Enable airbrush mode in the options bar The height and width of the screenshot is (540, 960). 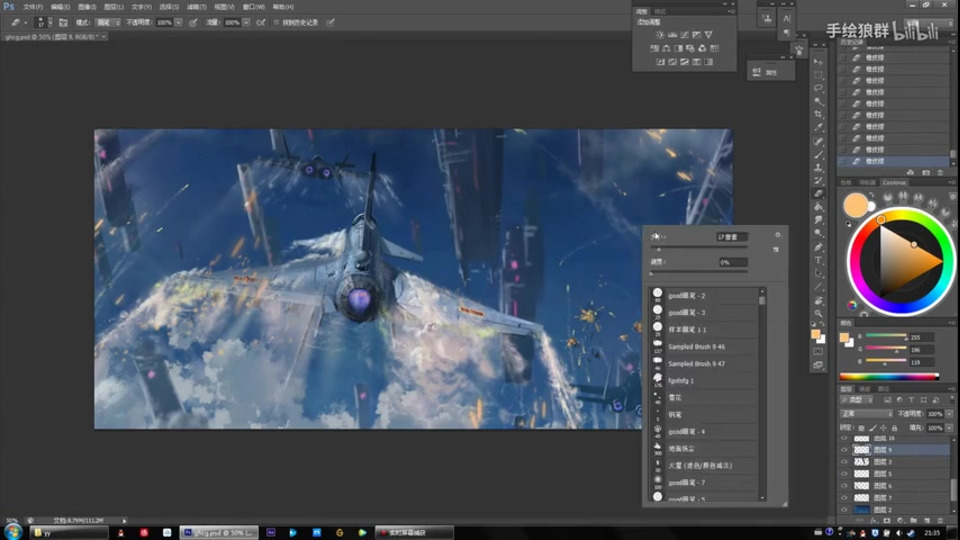point(261,23)
